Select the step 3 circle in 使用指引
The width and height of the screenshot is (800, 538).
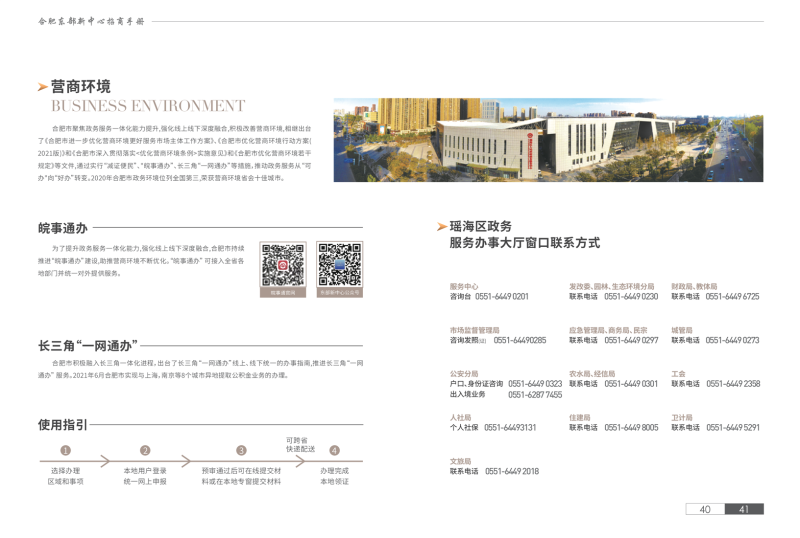(x=241, y=451)
